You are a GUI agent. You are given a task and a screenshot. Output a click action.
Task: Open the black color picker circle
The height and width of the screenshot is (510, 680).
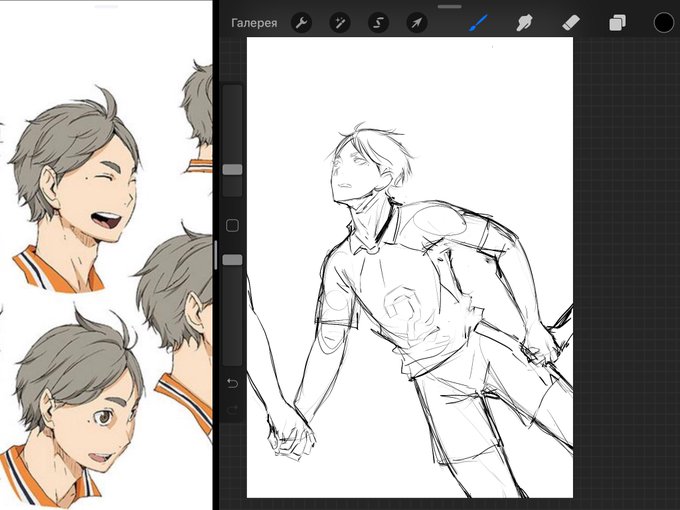point(664,23)
